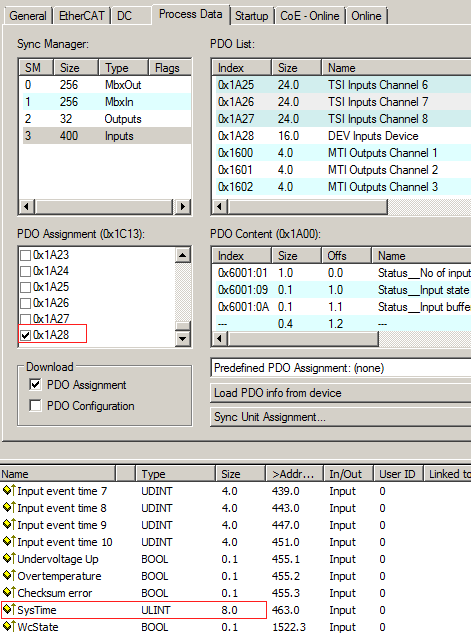This screenshot has height=634, width=471.
Task: Click the WcState variable icon
Action: 9,627
